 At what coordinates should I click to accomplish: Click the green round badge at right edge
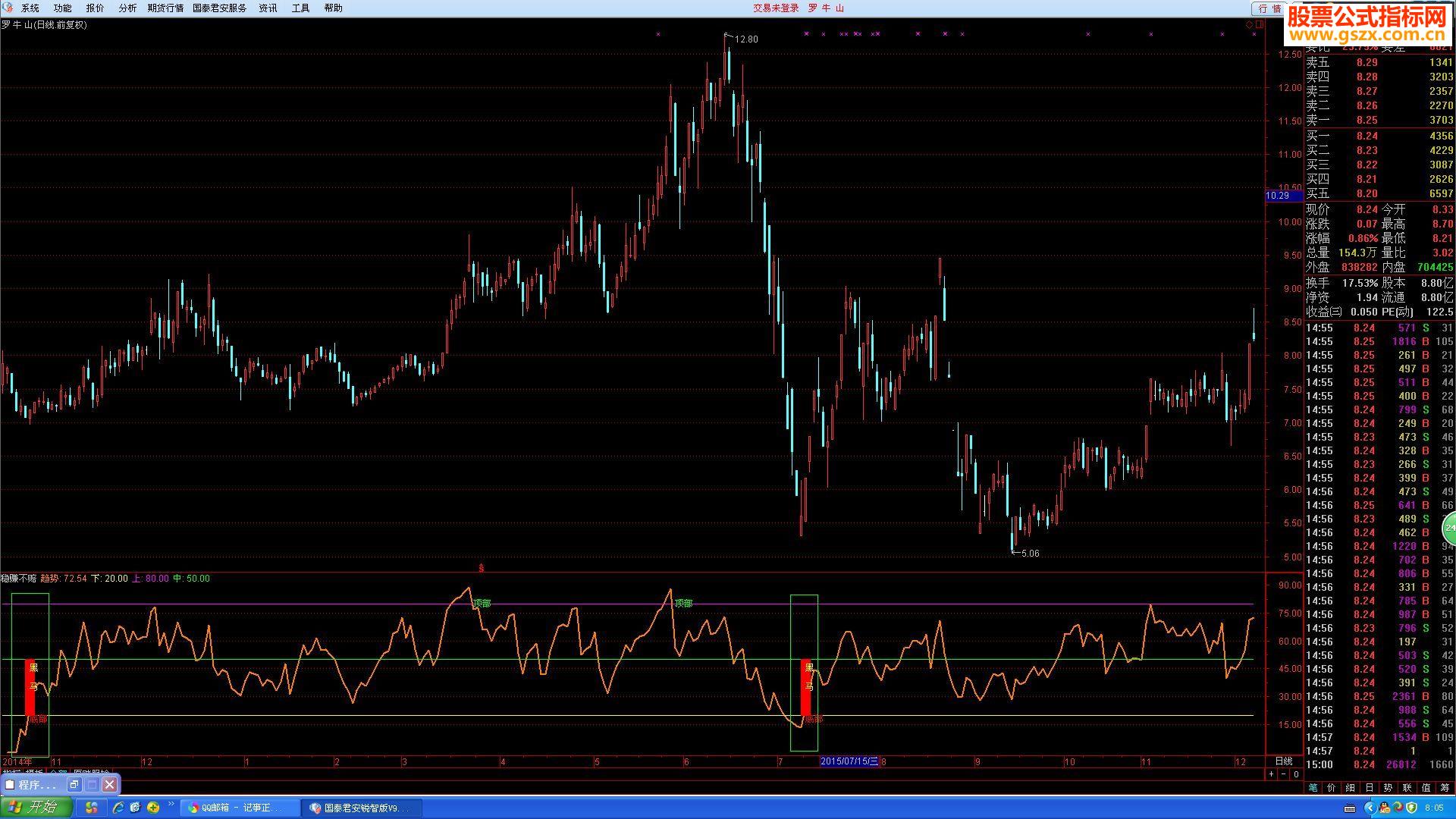(x=1450, y=527)
